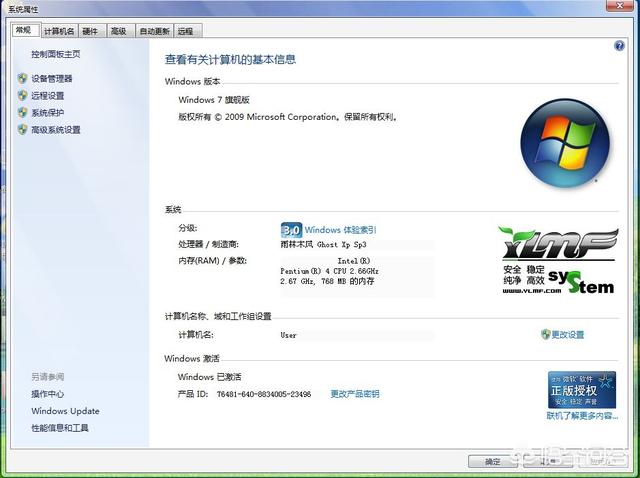640x478 pixels.
Task: Select the 自动更新 tab
Action: (154, 31)
